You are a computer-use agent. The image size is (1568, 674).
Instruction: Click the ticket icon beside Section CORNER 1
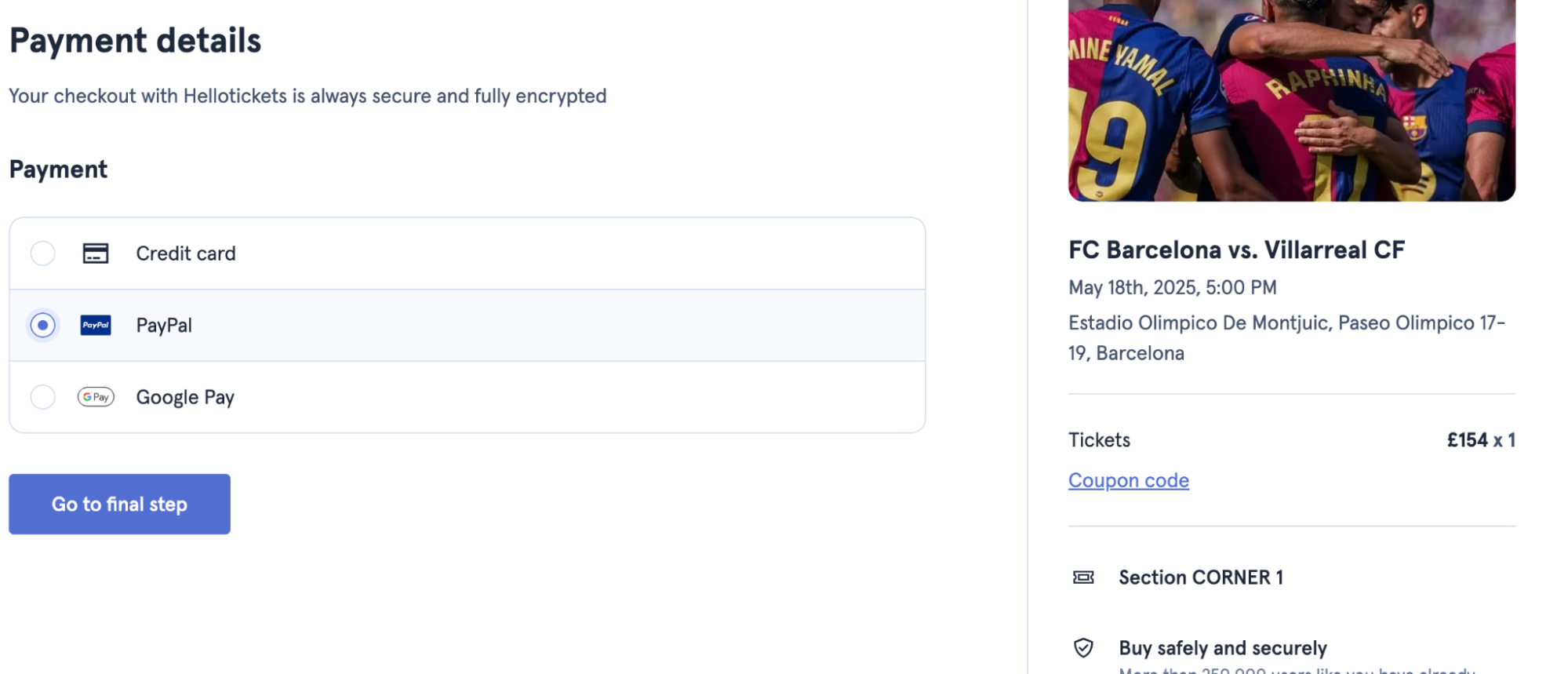[1084, 577]
